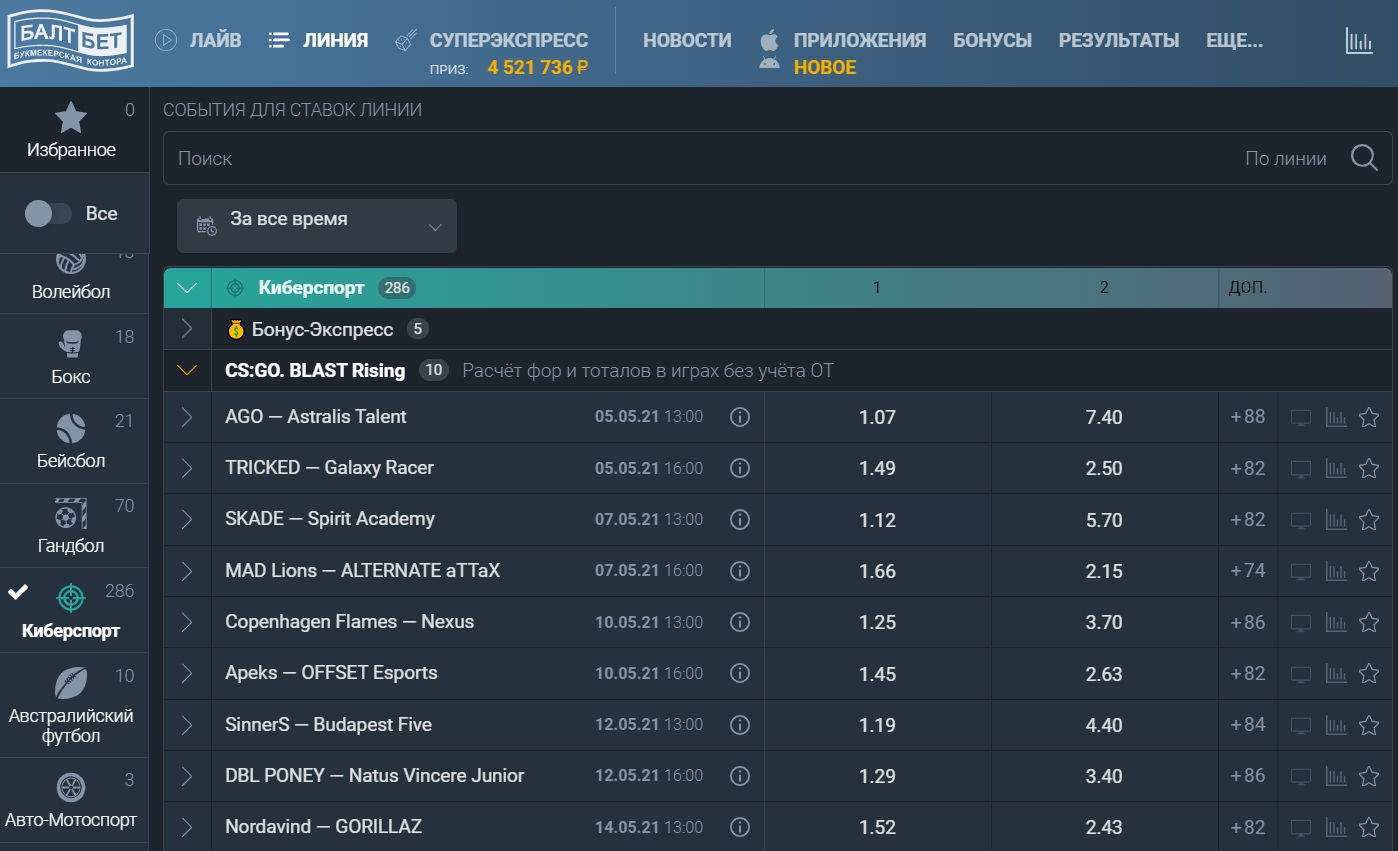1398x851 pixels.
Task: Open the РЕЗУЛЬТАТЫ menu item
Action: pyautogui.click(x=1118, y=40)
